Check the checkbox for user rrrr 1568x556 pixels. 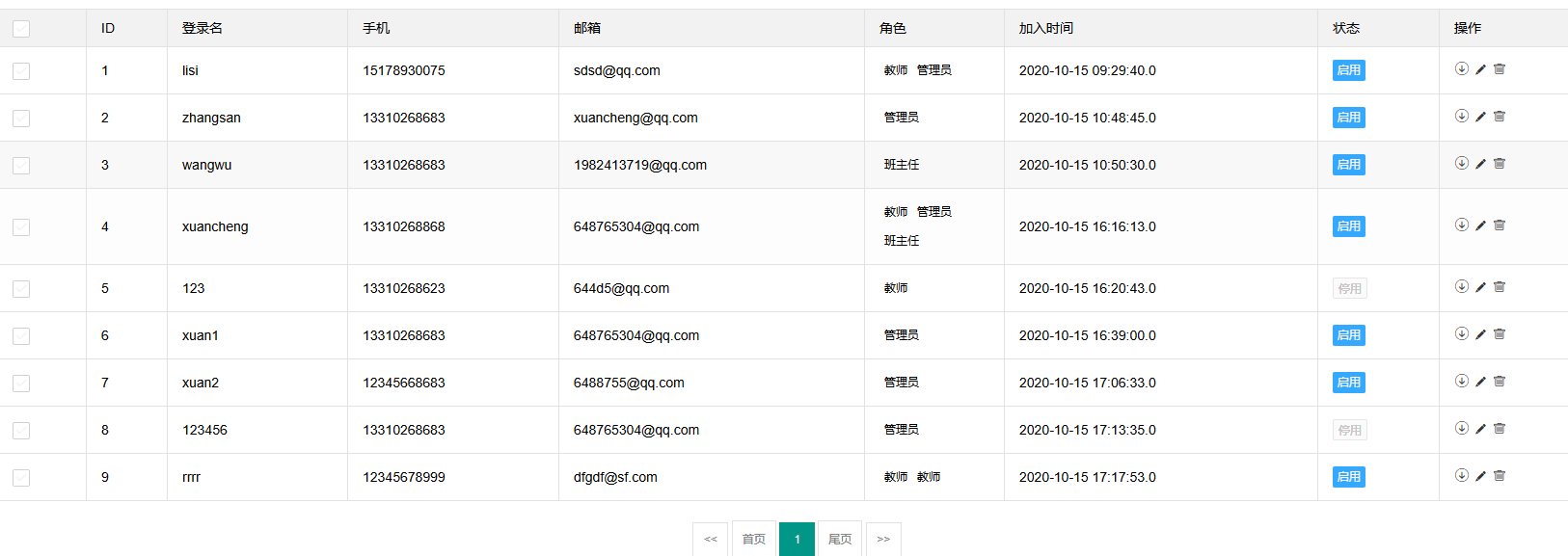coord(21,478)
